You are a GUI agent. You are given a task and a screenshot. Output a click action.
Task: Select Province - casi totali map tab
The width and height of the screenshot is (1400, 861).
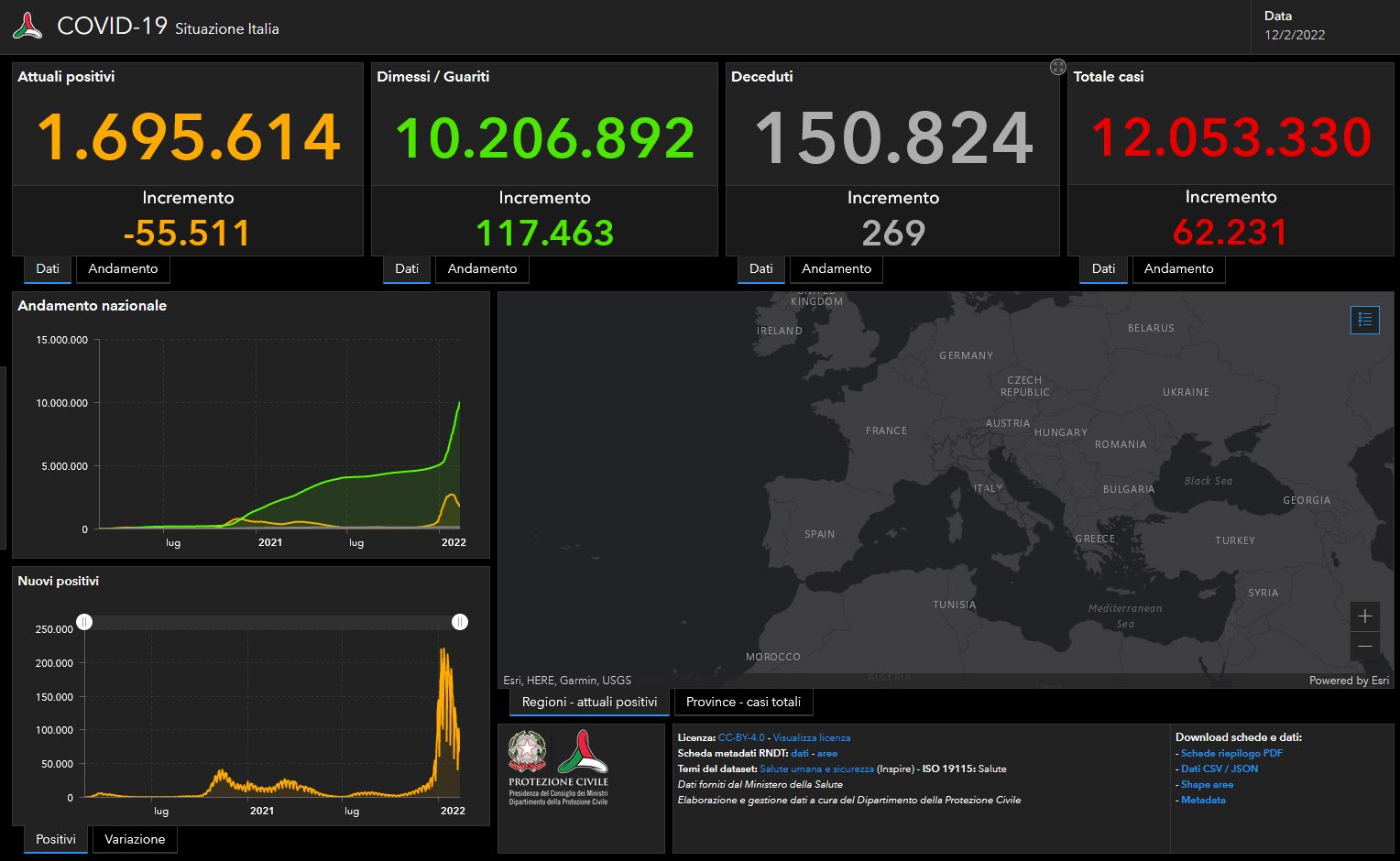click(743, 702)
